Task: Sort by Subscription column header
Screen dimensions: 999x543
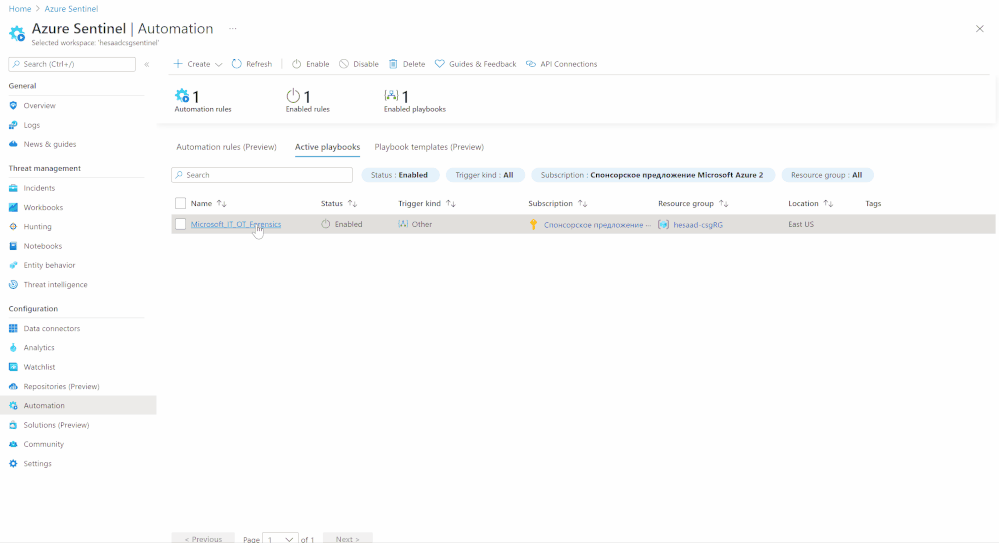Action: (557, 203)
